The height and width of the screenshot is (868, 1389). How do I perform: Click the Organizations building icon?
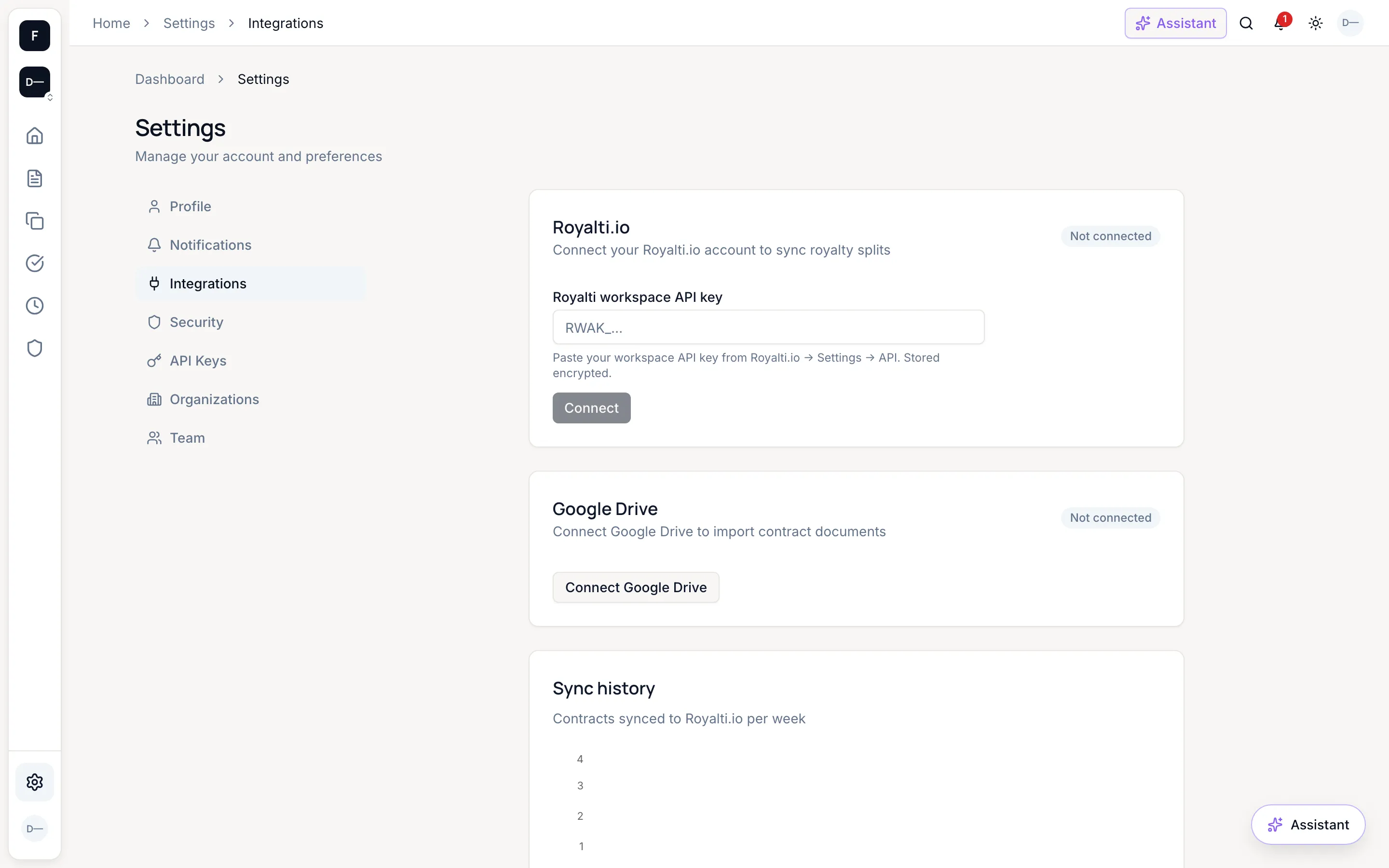click(x=154, y=399)
